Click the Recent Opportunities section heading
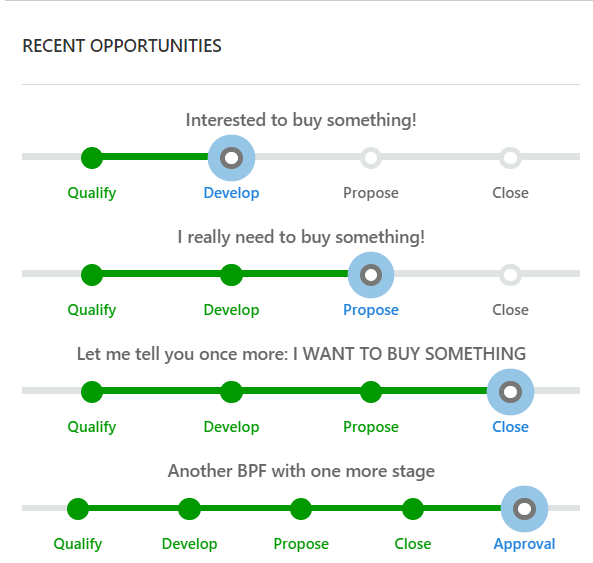 pyautogui.click(x=122, y=46)
